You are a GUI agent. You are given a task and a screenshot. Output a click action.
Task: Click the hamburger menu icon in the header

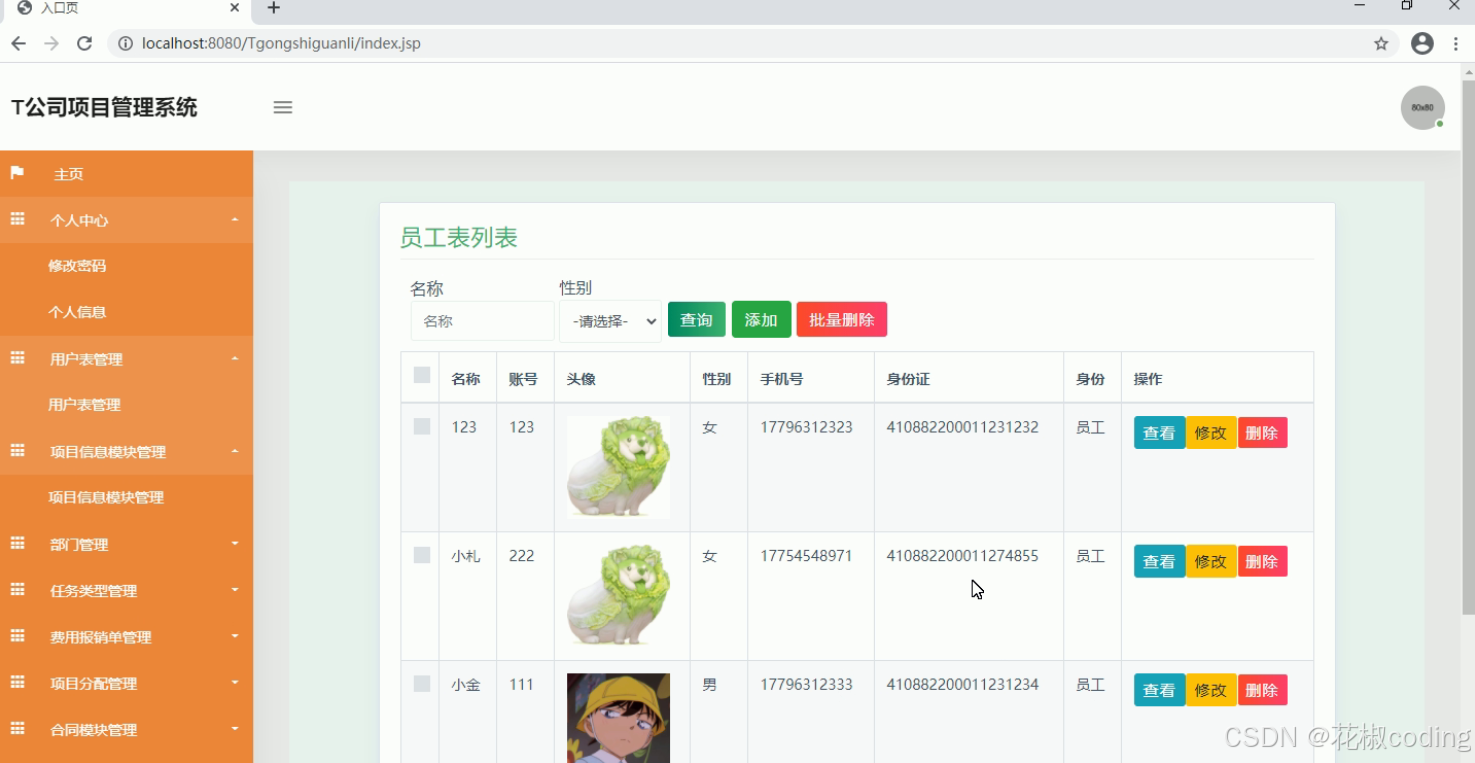(x=283, y=107)
